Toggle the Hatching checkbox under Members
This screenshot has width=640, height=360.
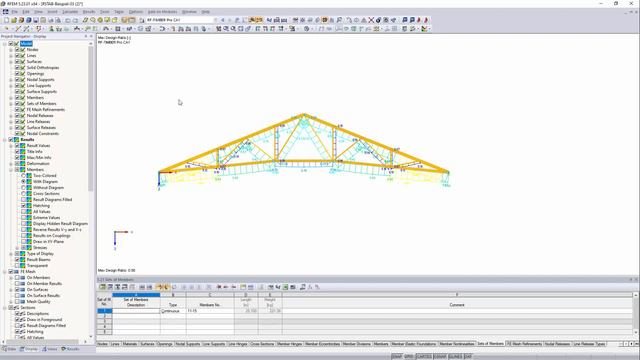(24, 206)
